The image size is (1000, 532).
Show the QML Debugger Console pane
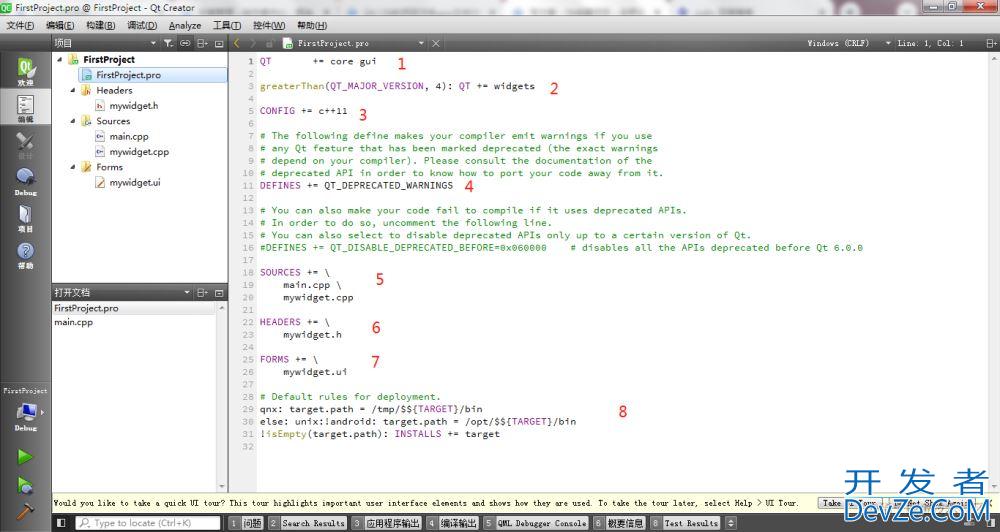click(x=535, y=523)
